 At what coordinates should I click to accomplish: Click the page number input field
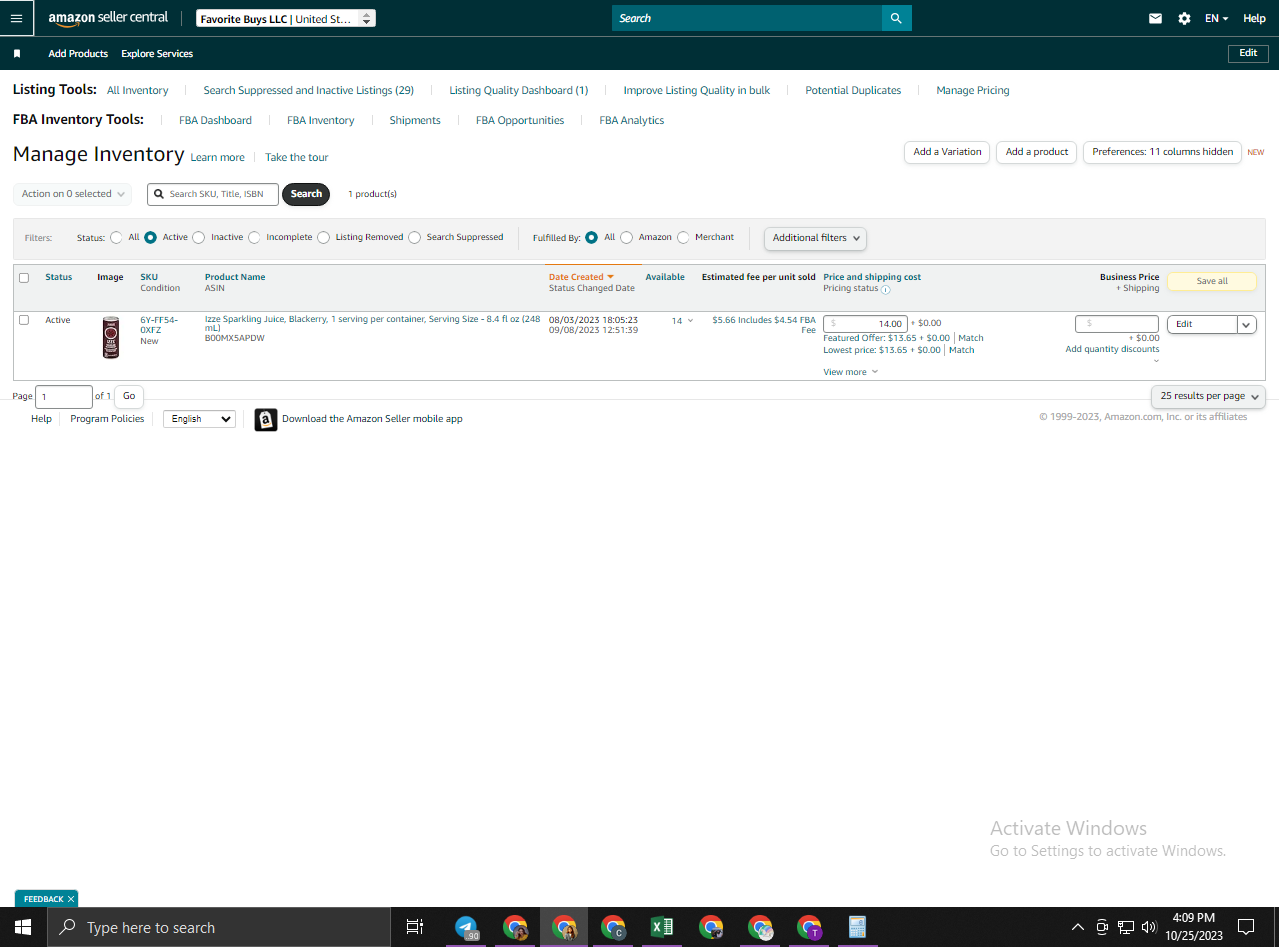click(64, 396)
